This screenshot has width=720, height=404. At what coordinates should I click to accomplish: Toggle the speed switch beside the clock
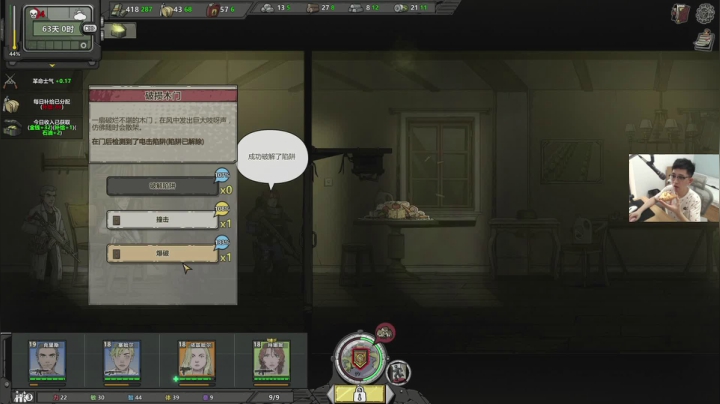point(90,28)
